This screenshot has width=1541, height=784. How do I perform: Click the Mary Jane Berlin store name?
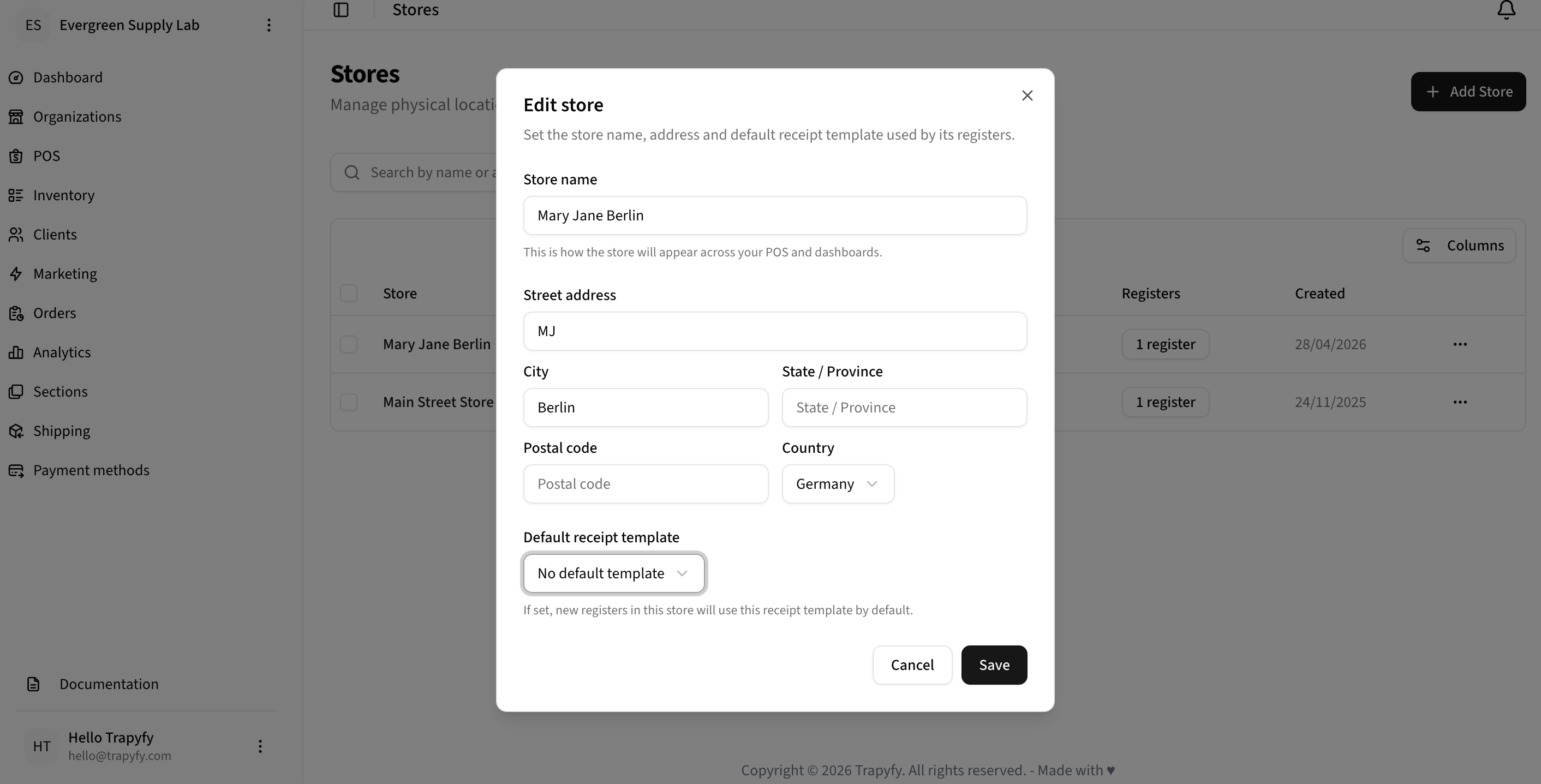[x=437, y=344]
